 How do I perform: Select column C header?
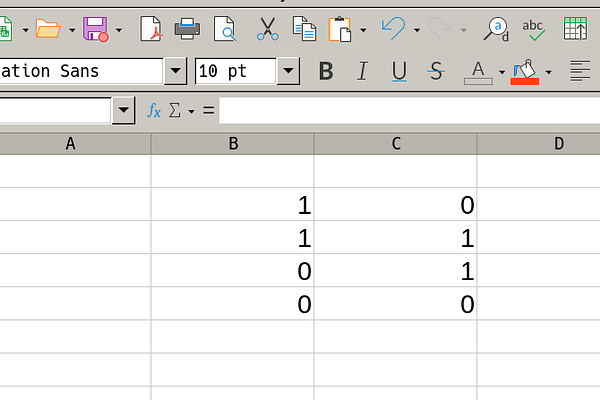coord(395,144)
